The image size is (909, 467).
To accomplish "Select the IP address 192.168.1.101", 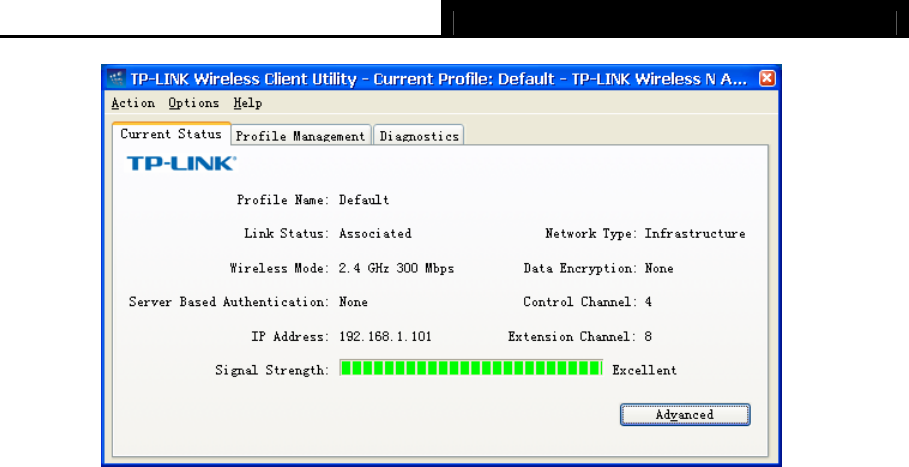I will coord(385,337).
